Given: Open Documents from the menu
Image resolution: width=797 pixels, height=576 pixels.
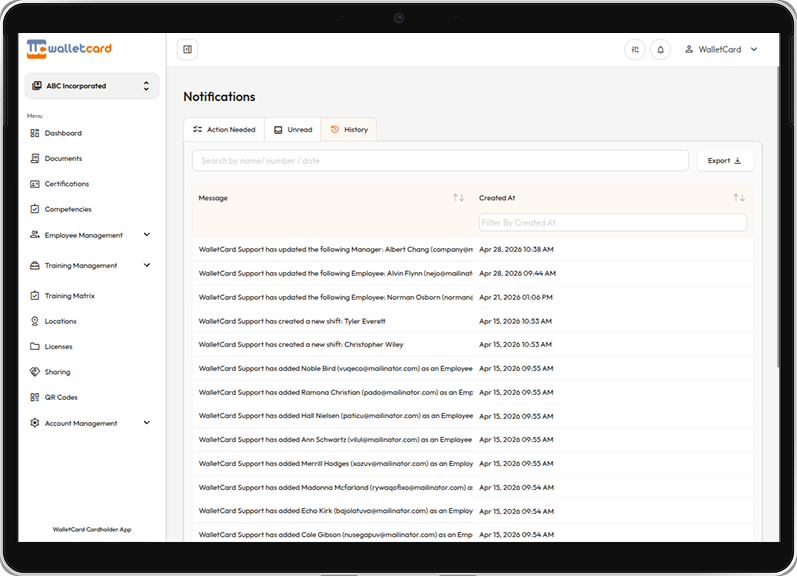Looking at the screenshot, I should (x=63, y=159).
